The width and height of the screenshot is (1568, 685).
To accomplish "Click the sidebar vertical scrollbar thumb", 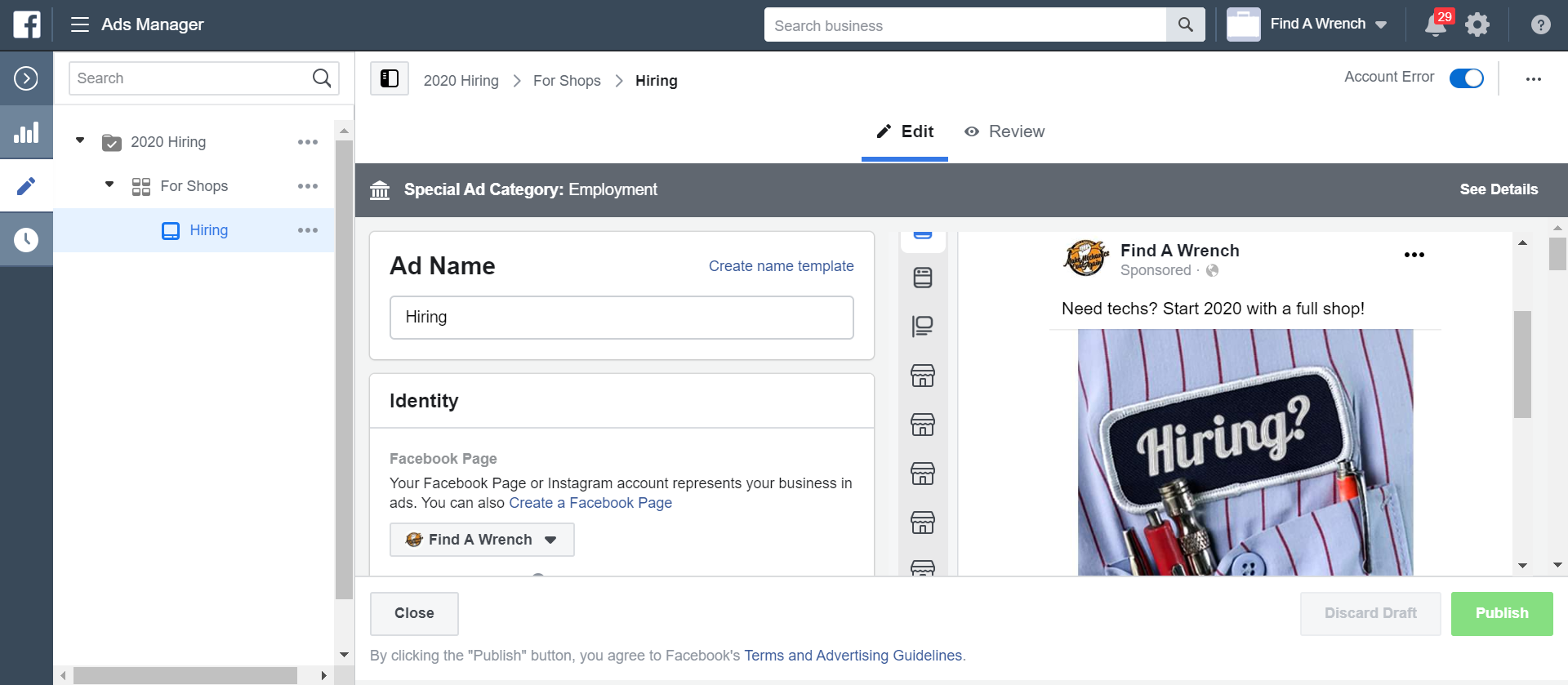I will (x=344, y=369).
